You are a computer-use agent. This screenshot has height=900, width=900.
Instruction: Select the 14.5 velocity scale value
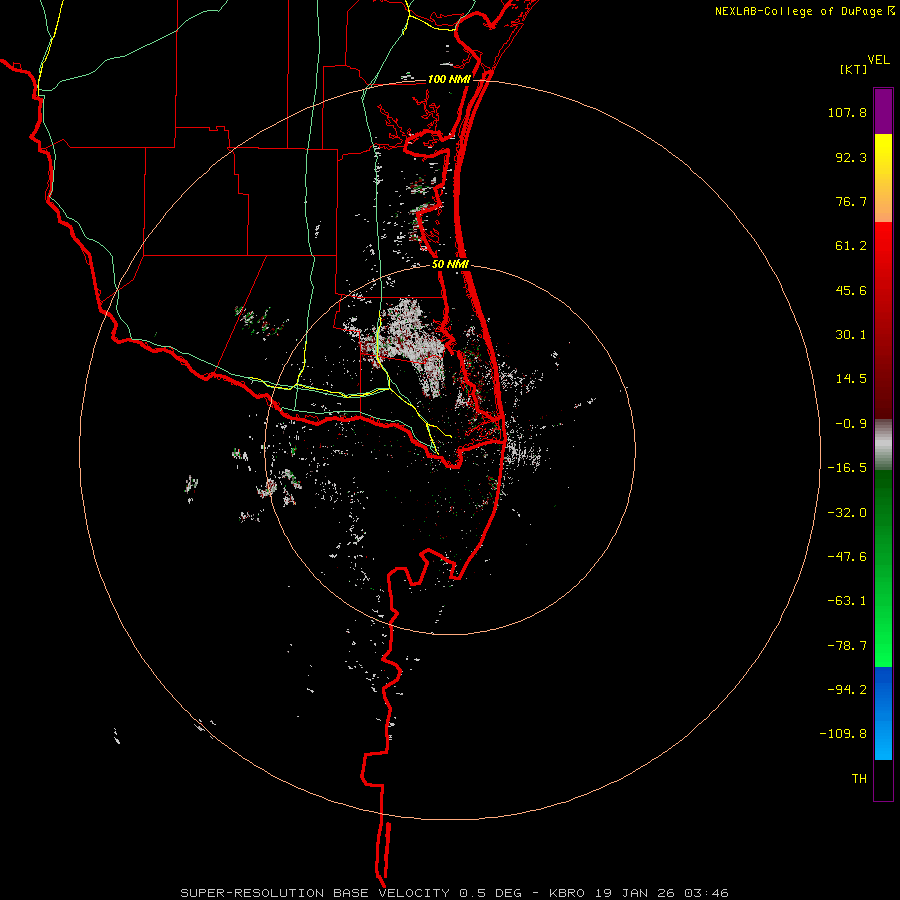[x=851, y=379]
